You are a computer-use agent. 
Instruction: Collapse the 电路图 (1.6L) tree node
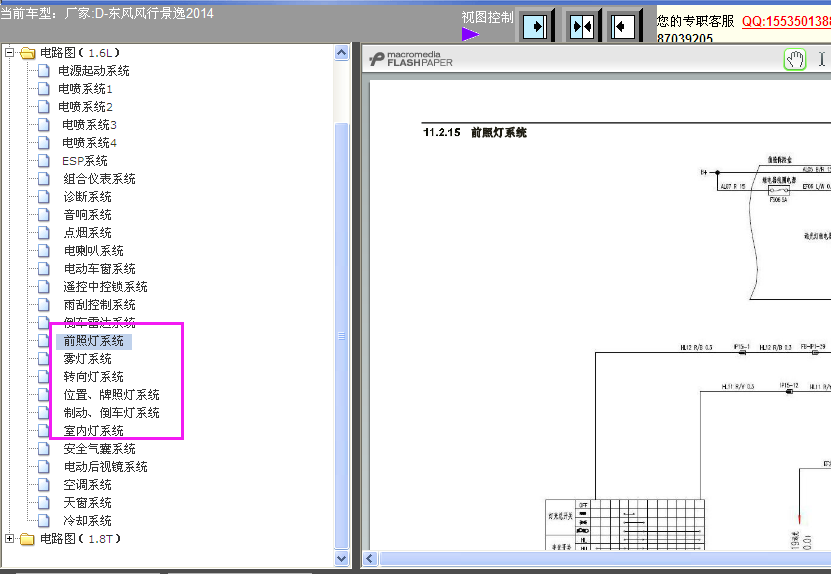pos(10,52)
